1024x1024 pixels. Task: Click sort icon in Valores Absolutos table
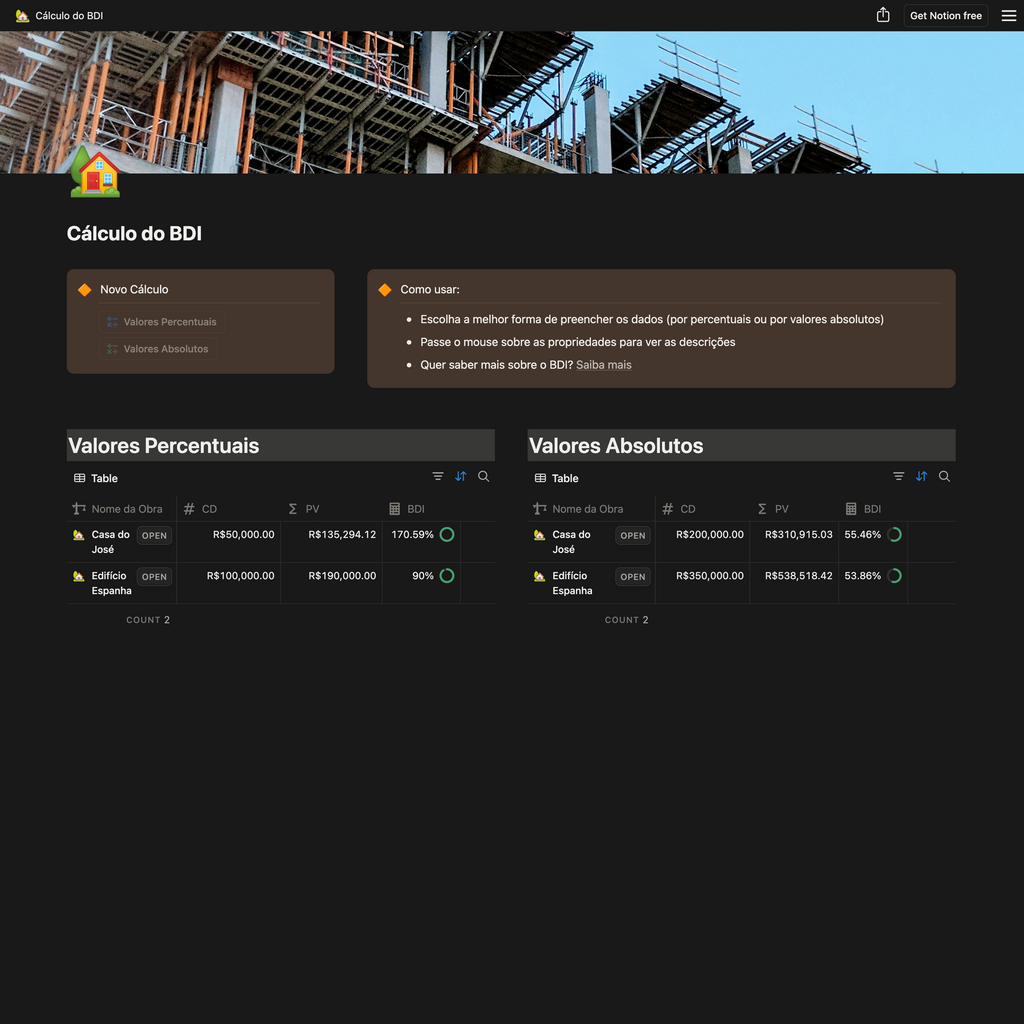[922, 477]
